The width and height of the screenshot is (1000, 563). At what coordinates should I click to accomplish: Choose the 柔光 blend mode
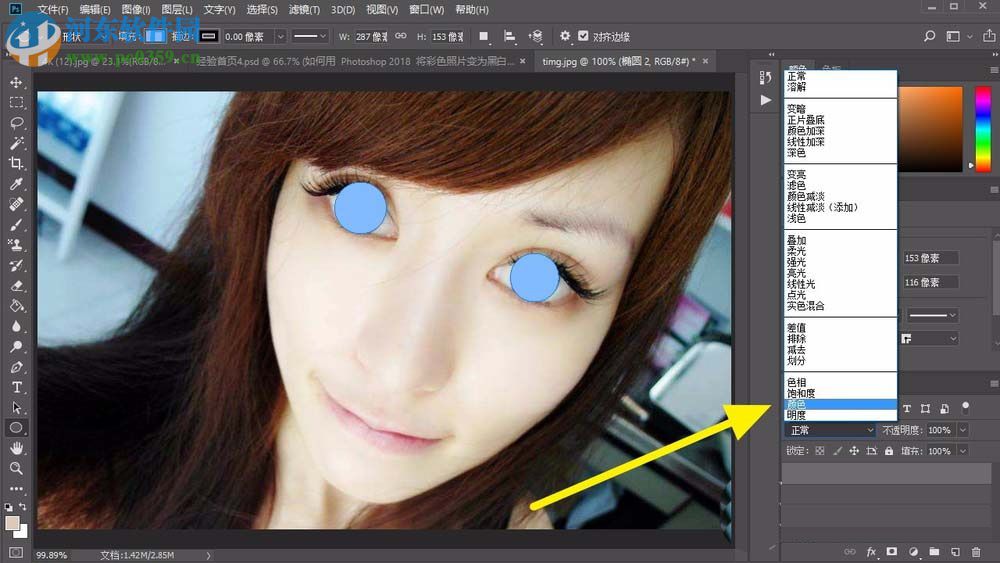click(796, 251)
